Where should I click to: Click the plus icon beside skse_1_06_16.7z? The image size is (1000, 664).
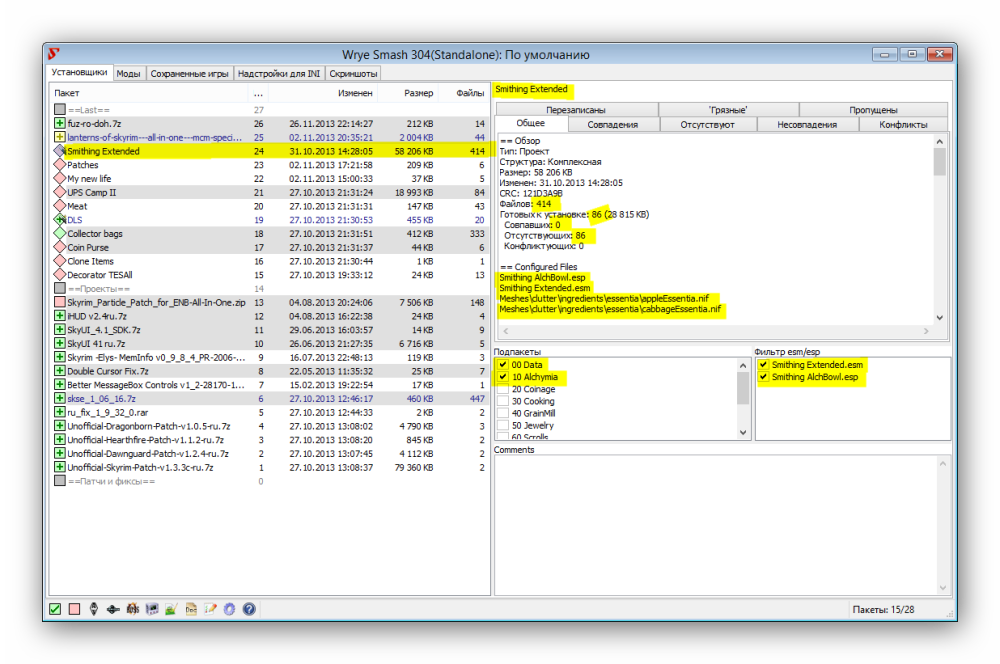coord(59,399)
